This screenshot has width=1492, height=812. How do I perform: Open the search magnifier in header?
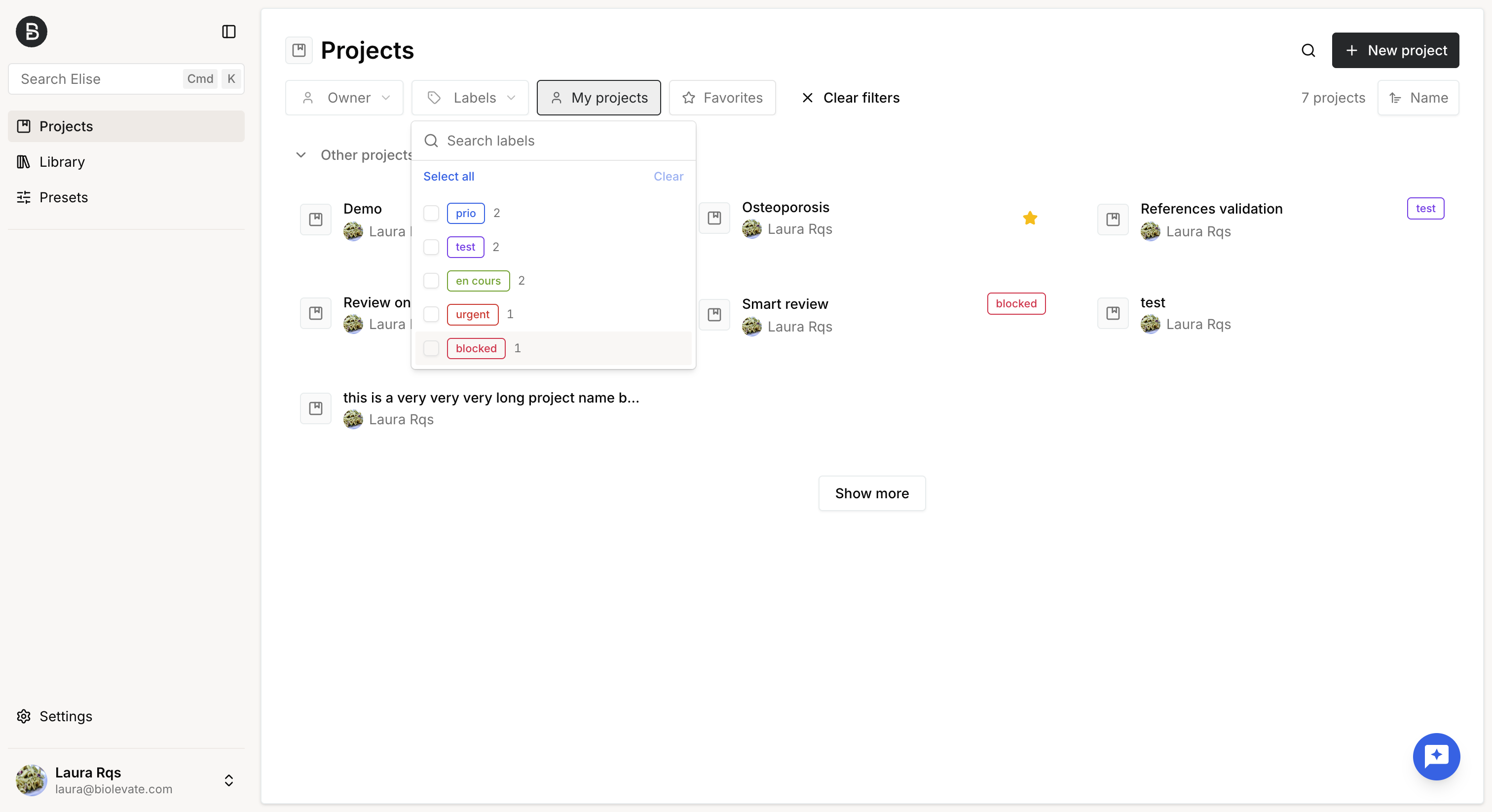tap(1308, 50)
